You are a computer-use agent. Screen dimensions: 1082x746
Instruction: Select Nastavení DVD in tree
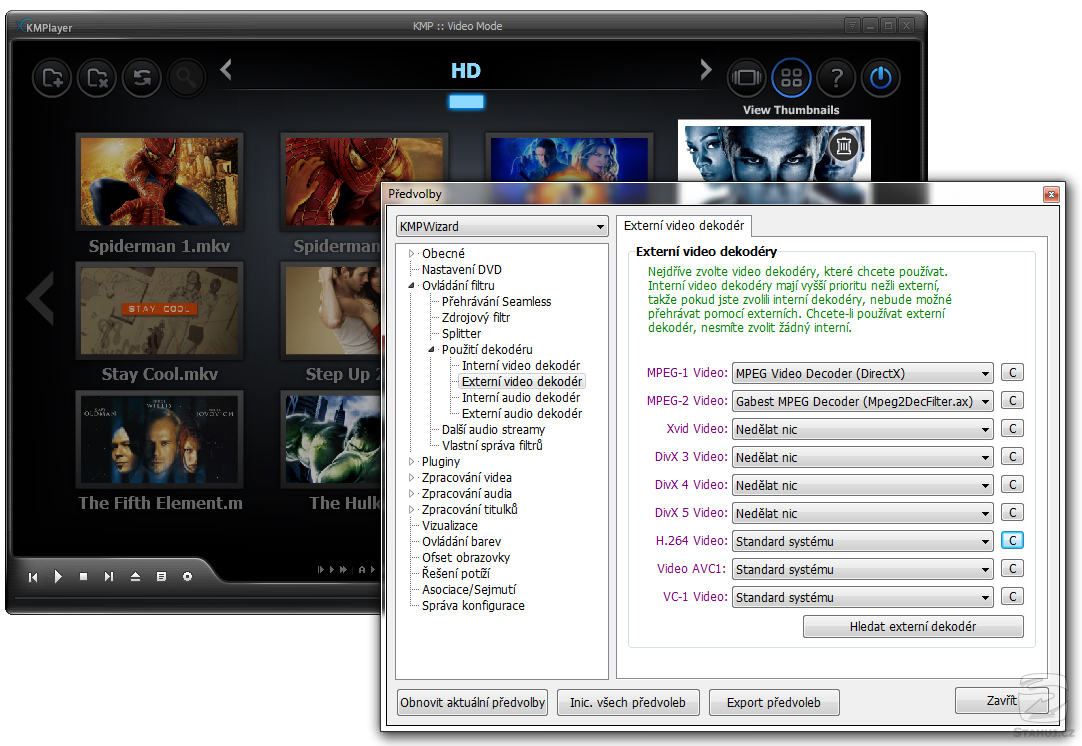(462, 269)
